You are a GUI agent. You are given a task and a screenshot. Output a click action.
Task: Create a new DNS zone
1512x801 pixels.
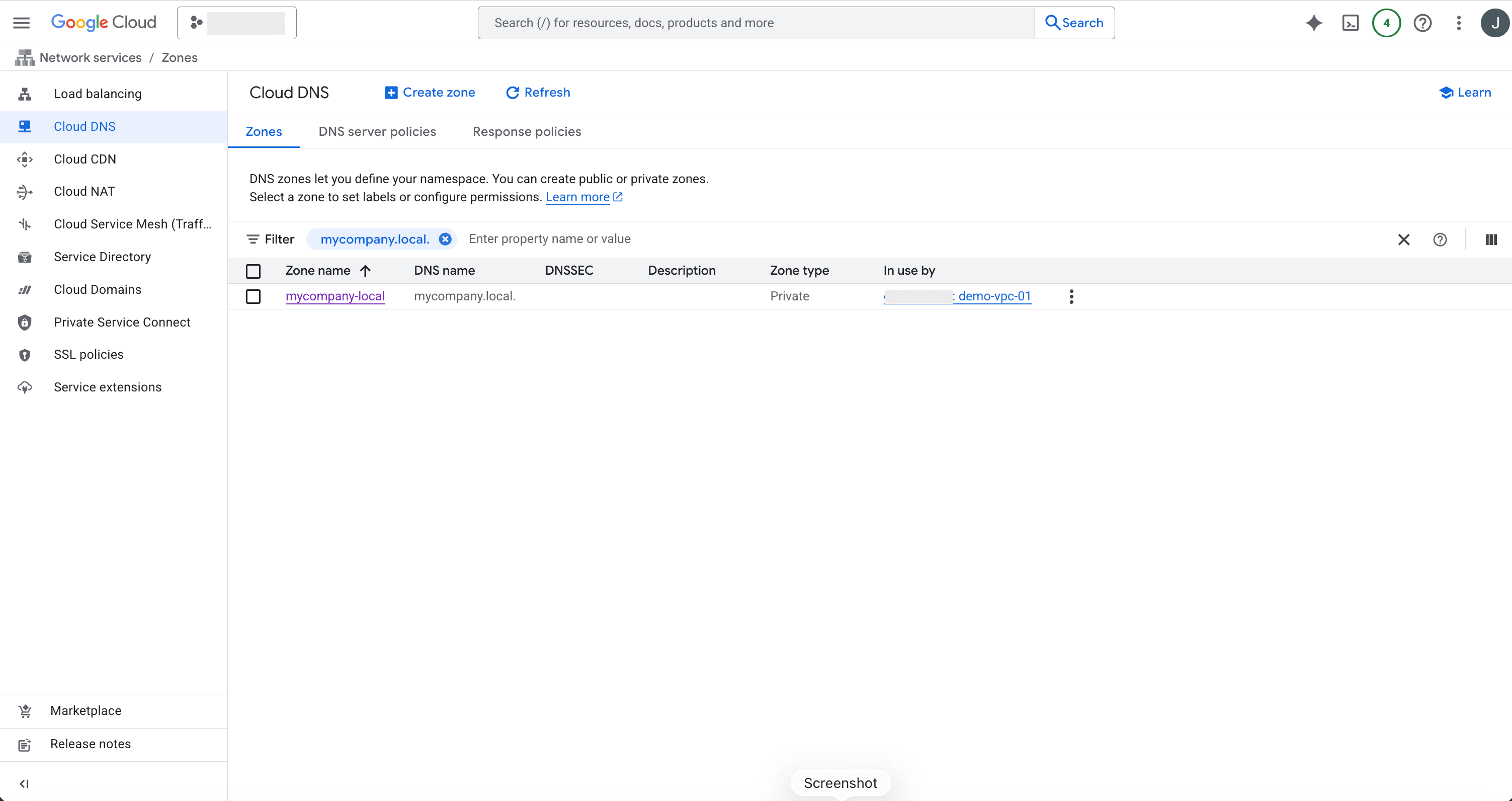click(430, 92)
